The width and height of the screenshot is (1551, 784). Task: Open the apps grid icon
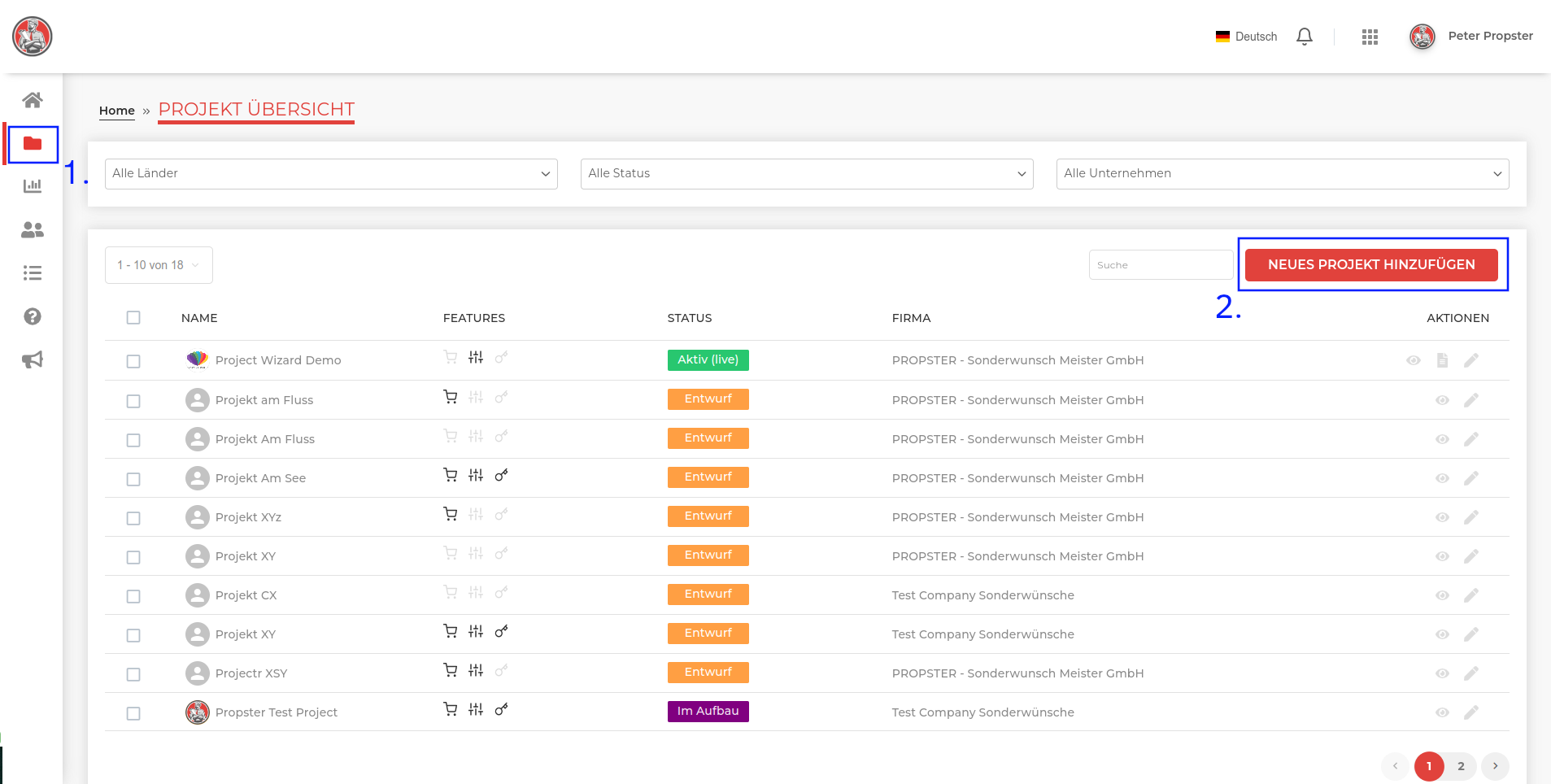pos(1370,37)
